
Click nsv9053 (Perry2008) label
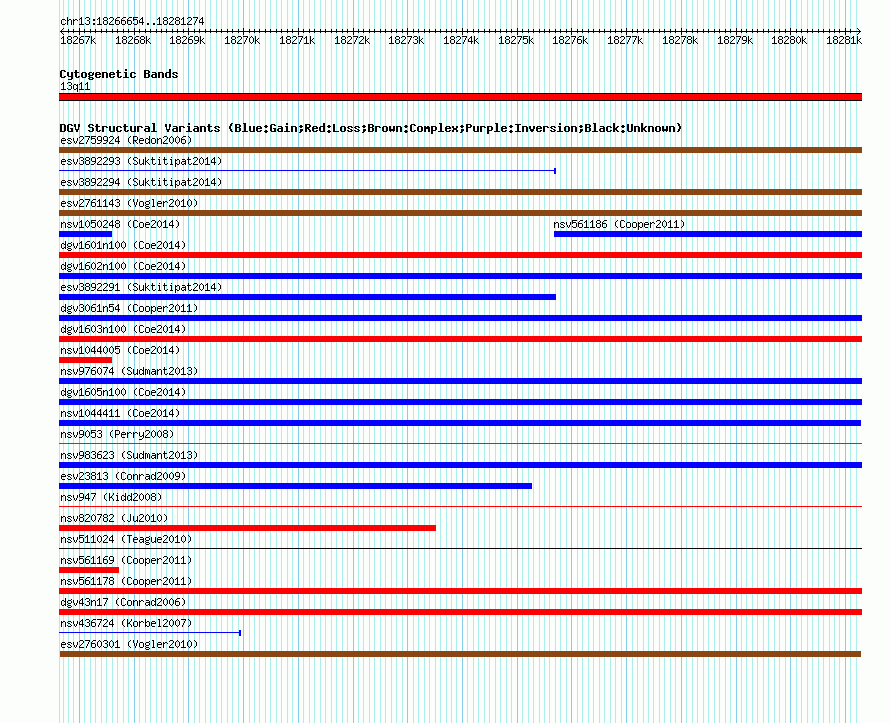(x=117, y=434)
